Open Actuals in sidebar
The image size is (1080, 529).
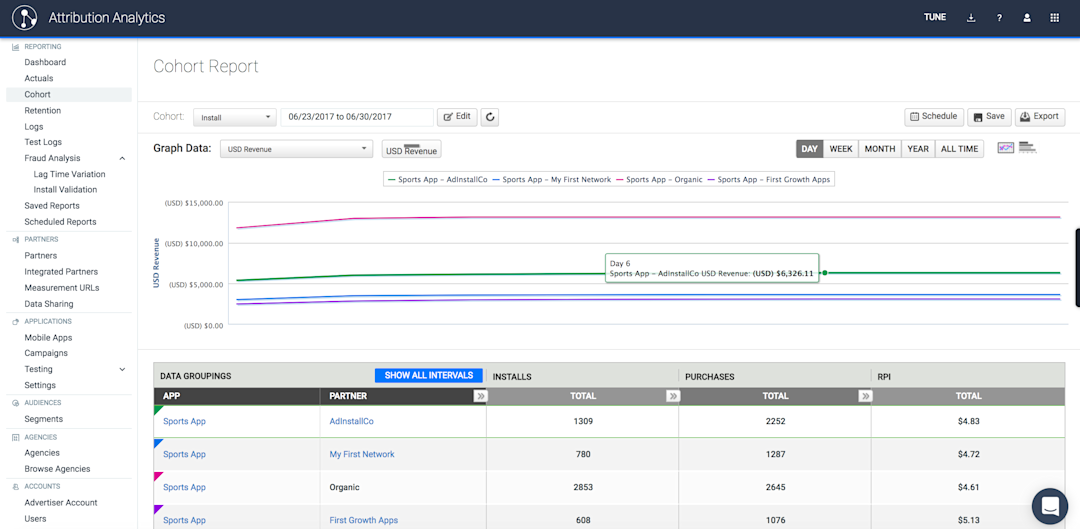click(39, 79)
